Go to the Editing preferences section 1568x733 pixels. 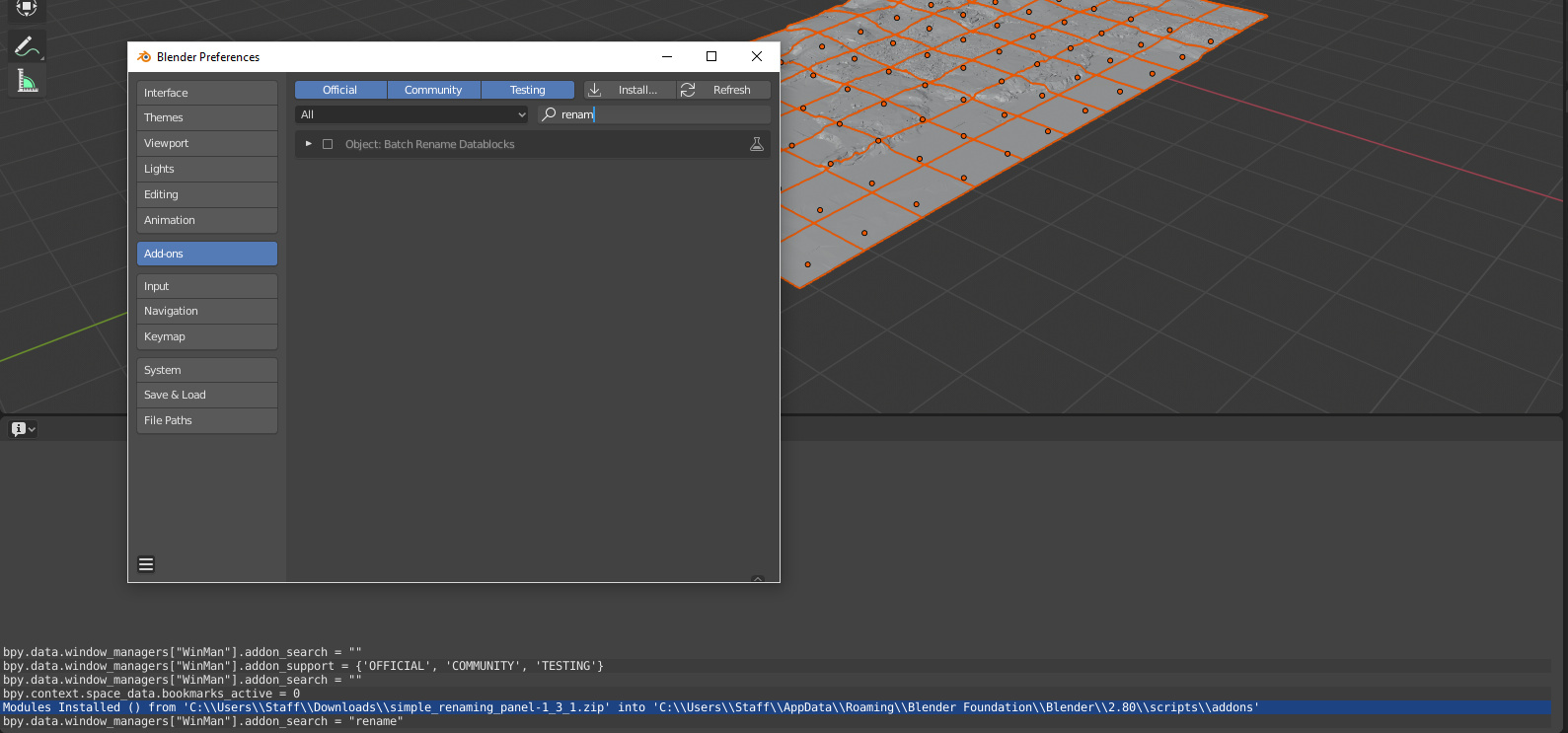[x=207, y=194]
